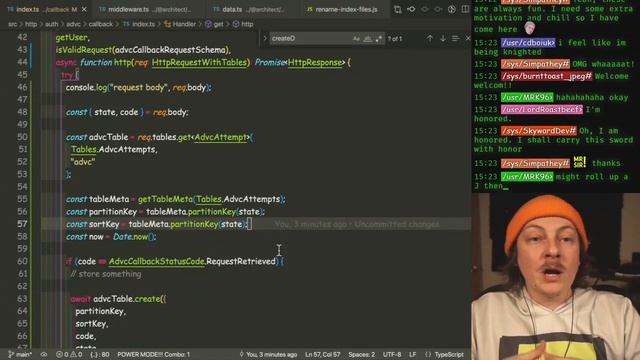640x360 pixels.
Task: Click 'HttpRequestWithTables' type on line 44
Action: 199,62
